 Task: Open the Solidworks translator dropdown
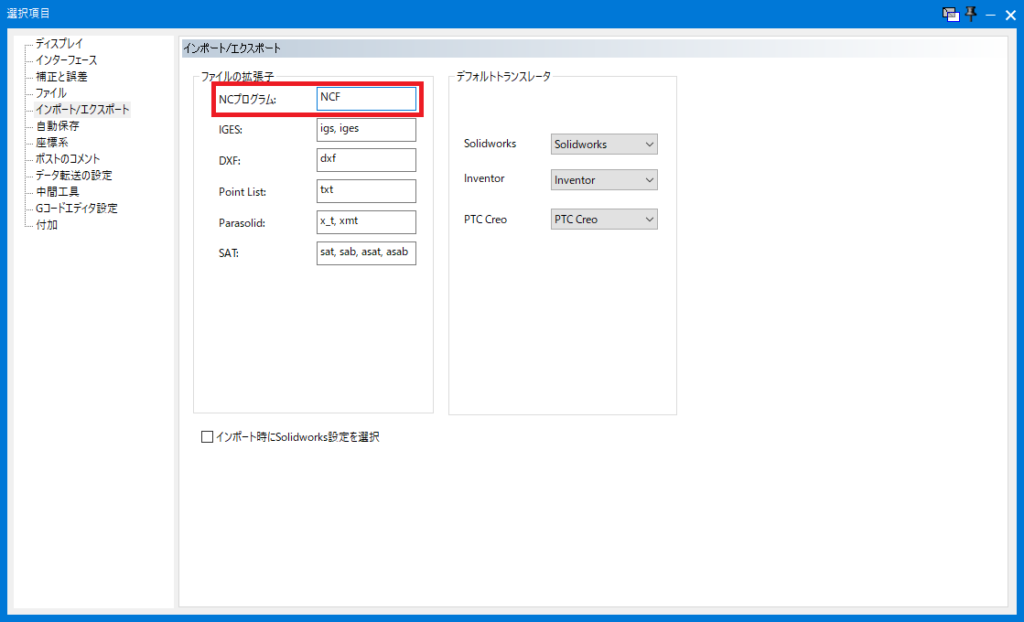[604, 144]
